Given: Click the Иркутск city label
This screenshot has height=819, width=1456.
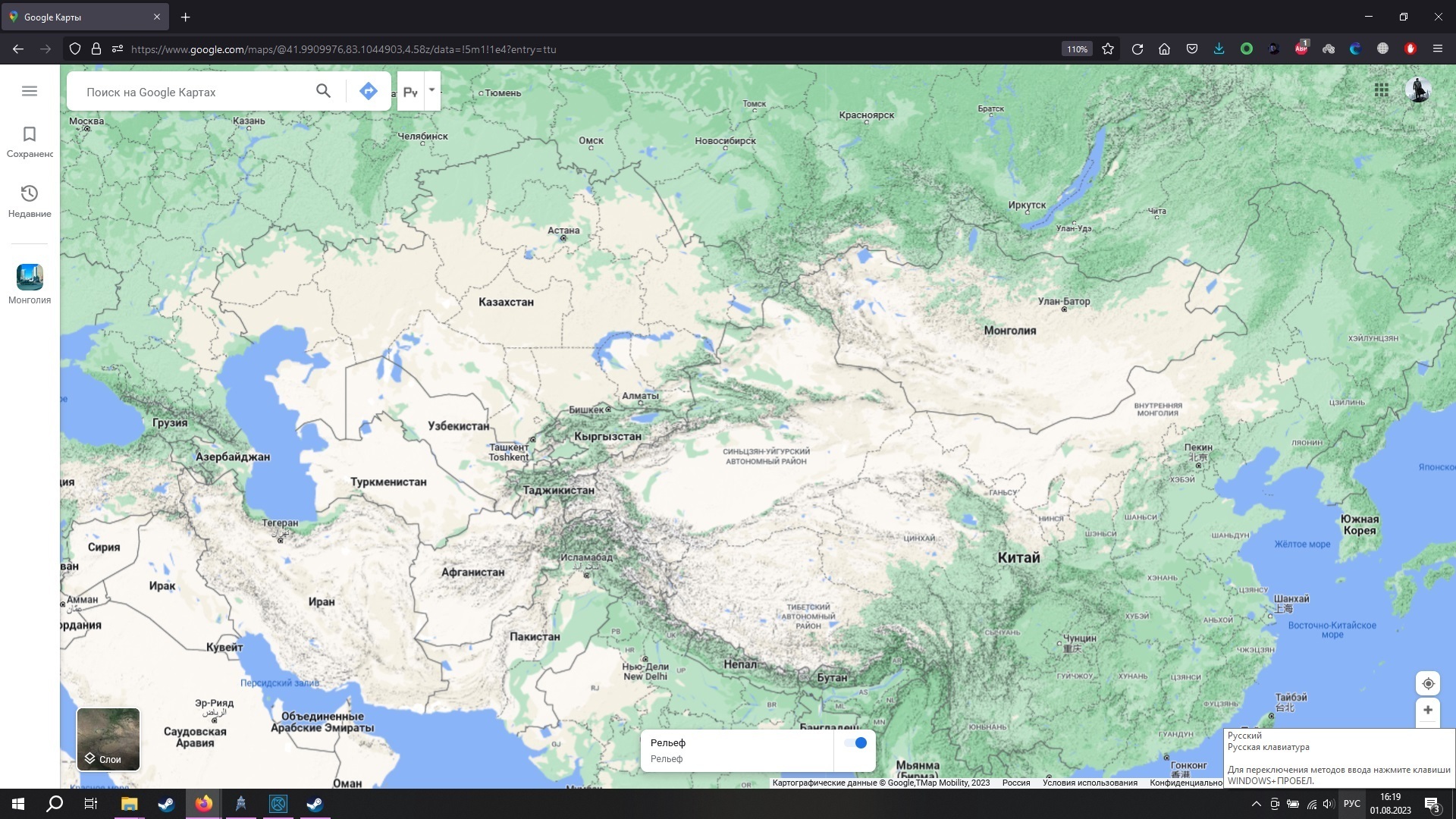Looking at the screenshot, I should (1027, 206).
